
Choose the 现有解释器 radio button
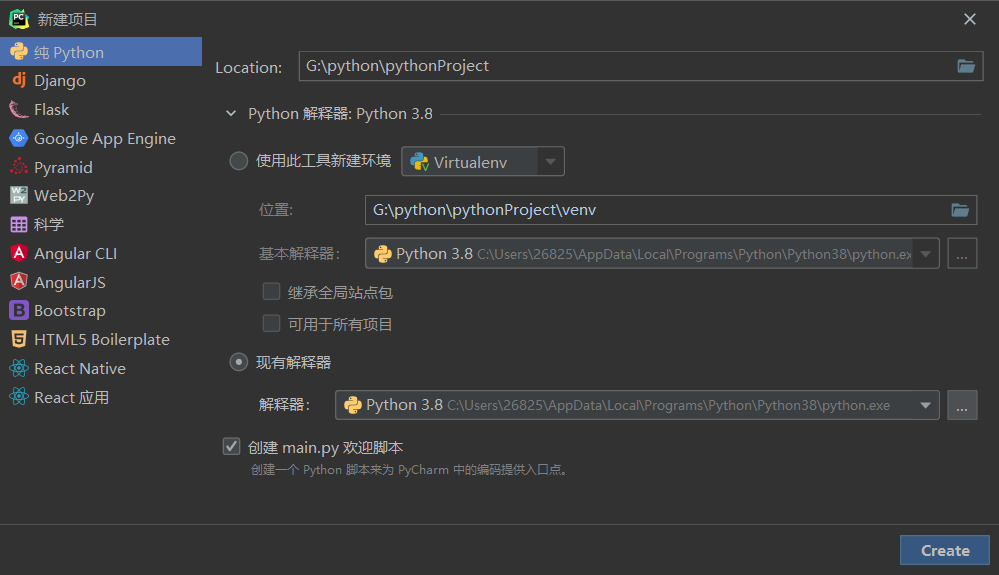tap(239, 362)
